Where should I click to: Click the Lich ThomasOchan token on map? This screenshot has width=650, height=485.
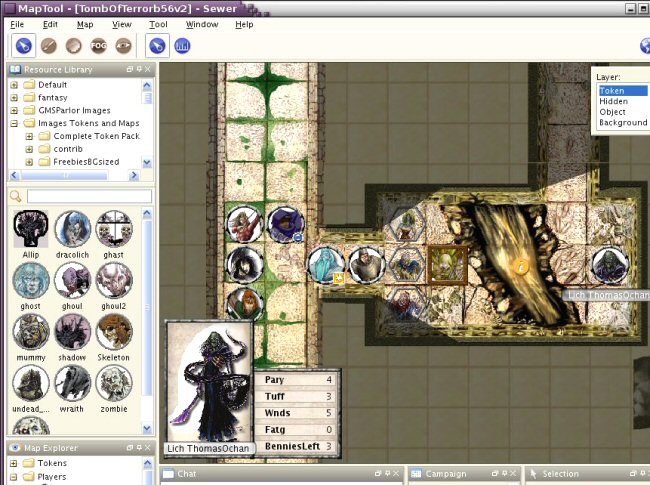(x=610, y=265)
